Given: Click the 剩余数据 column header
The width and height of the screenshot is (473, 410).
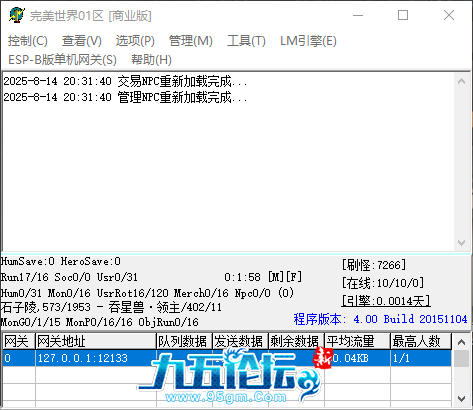Looking at the screenshot, I should (296, 341).
